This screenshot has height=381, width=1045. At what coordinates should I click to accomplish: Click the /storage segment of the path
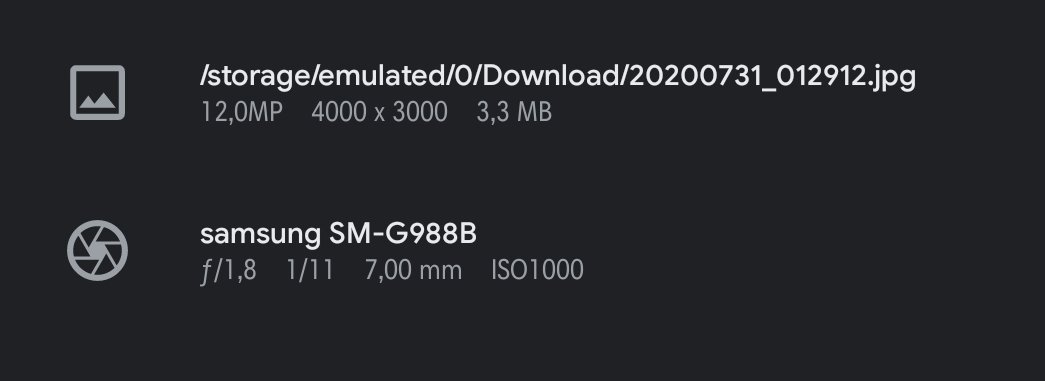pyautogui.click(x=254, y=78)
